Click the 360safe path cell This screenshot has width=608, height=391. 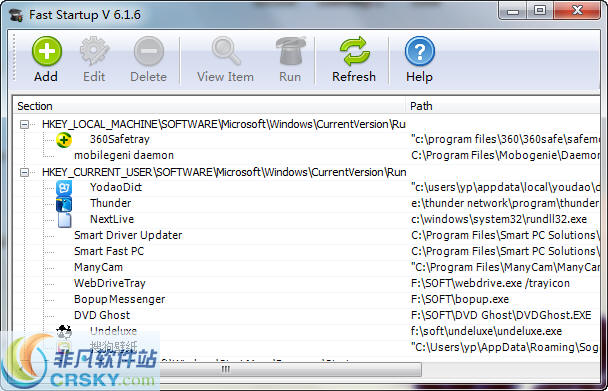pos(505,139)
